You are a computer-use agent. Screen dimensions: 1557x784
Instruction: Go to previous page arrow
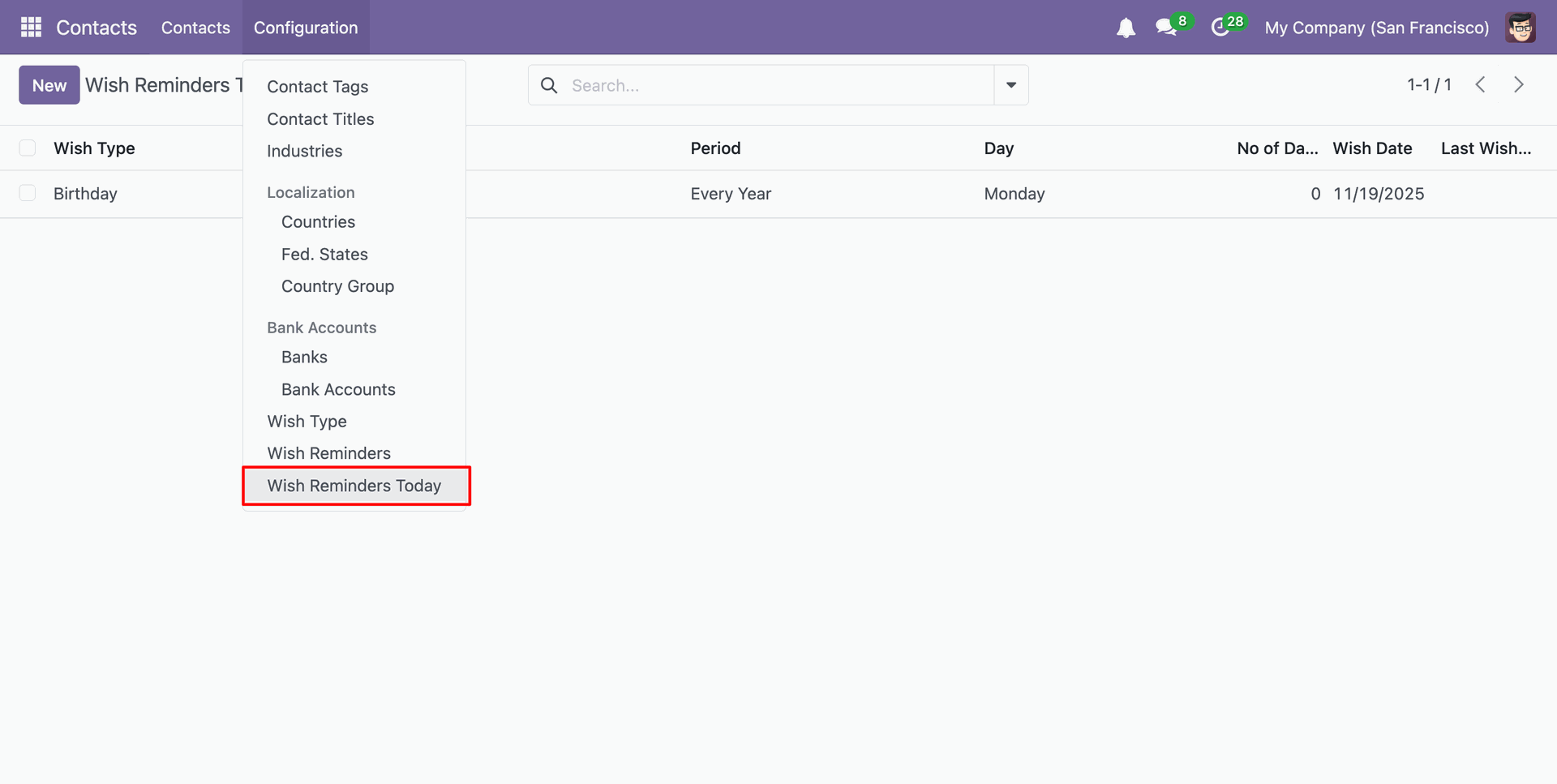[1480, 85]
